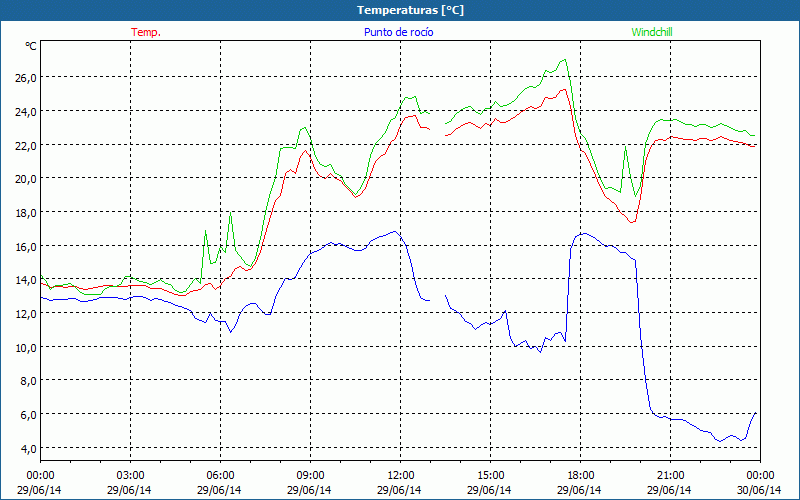
Task: Click the 21:00 time axis label
Action: [x=670, y=476]
